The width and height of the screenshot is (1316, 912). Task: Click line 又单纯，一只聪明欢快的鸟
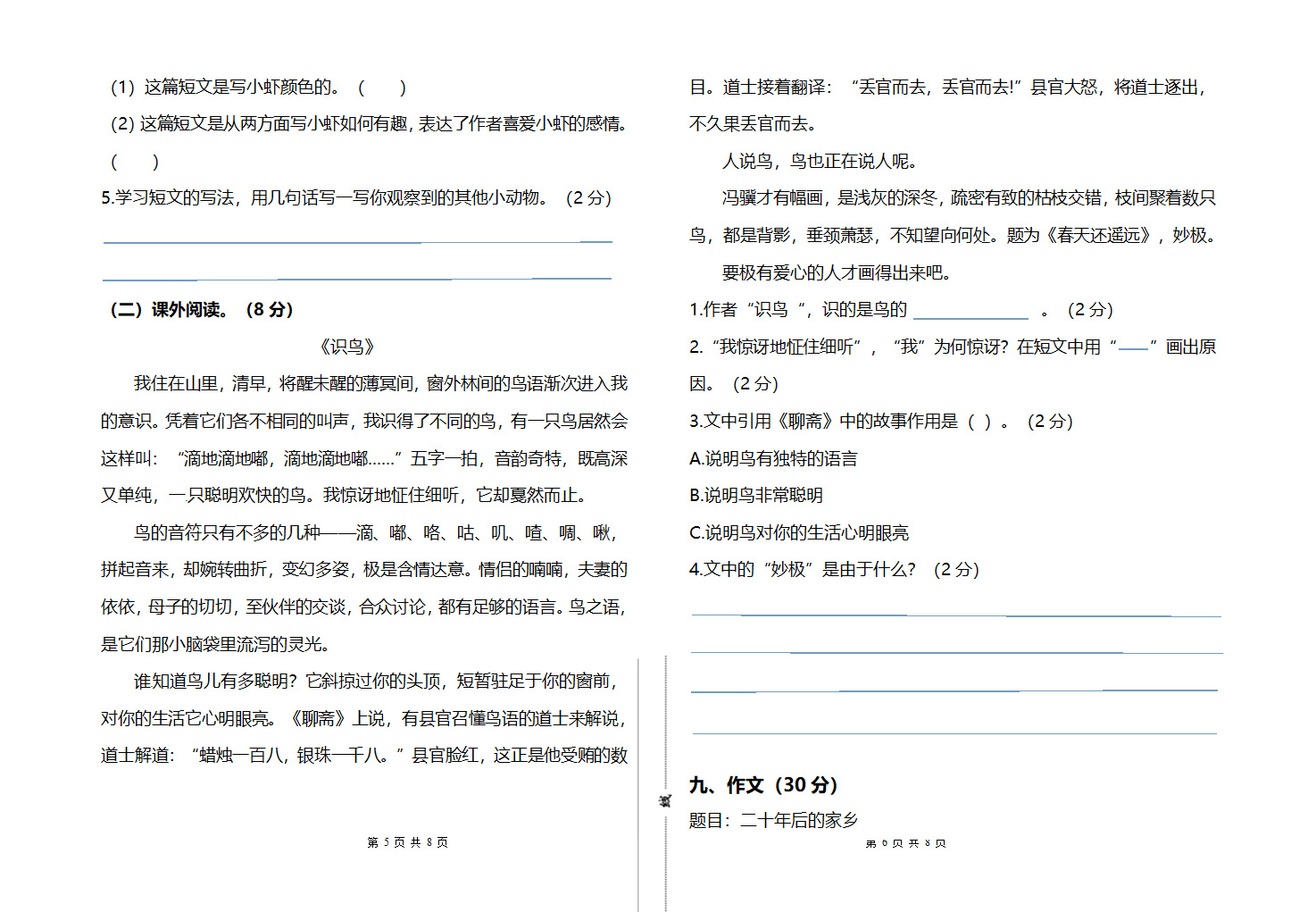click(x=344, y=496)
